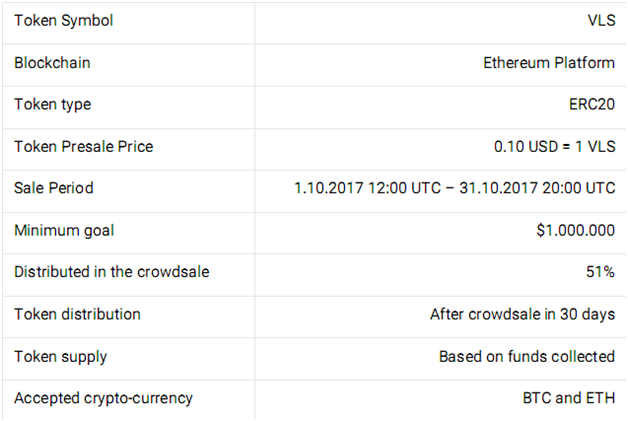Click the "Token Presale Price" label
This screenshot has width=628, height=421.
tap(83, 146)
